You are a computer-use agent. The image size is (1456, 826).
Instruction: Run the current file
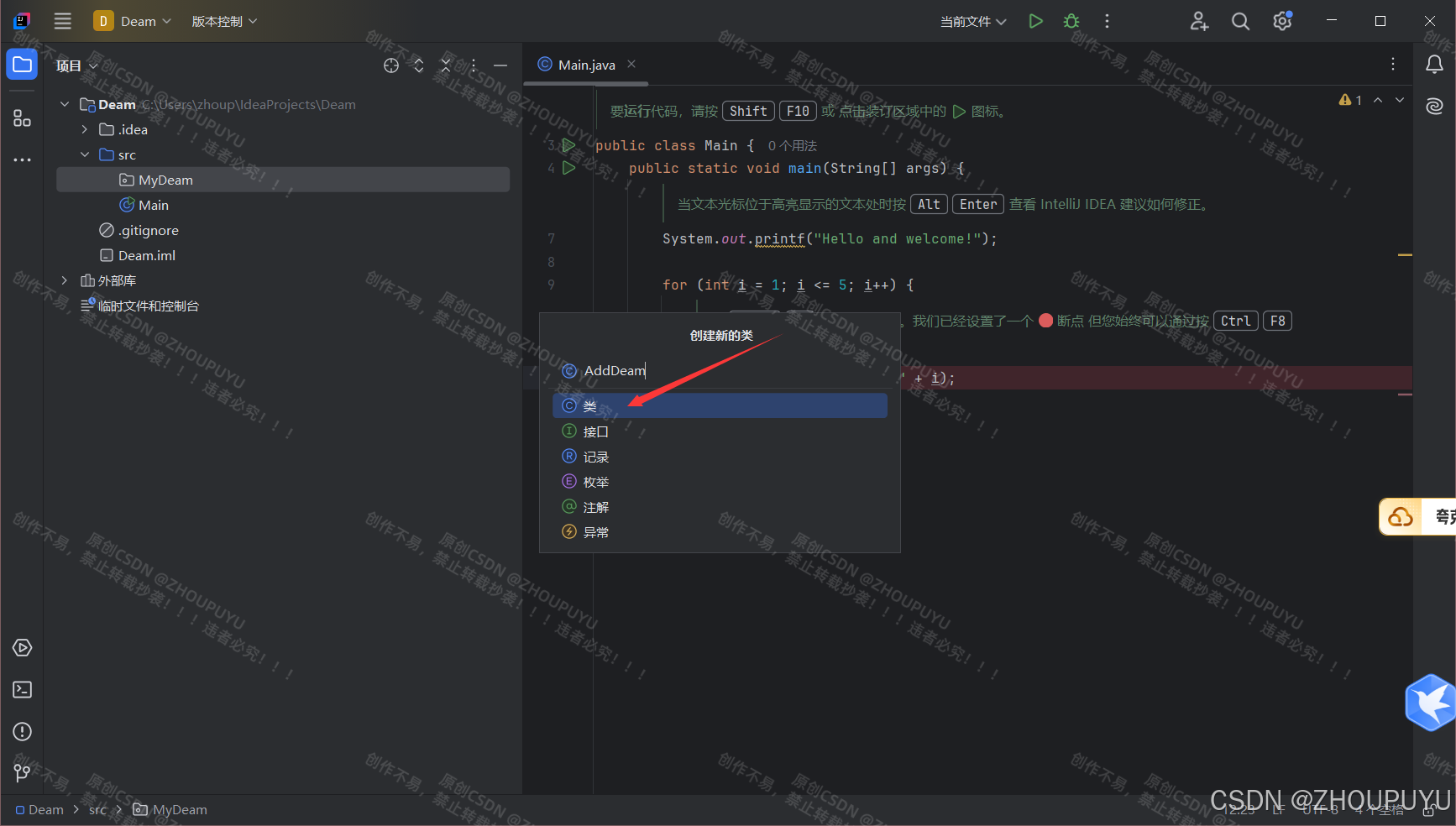pos(1035,21)
